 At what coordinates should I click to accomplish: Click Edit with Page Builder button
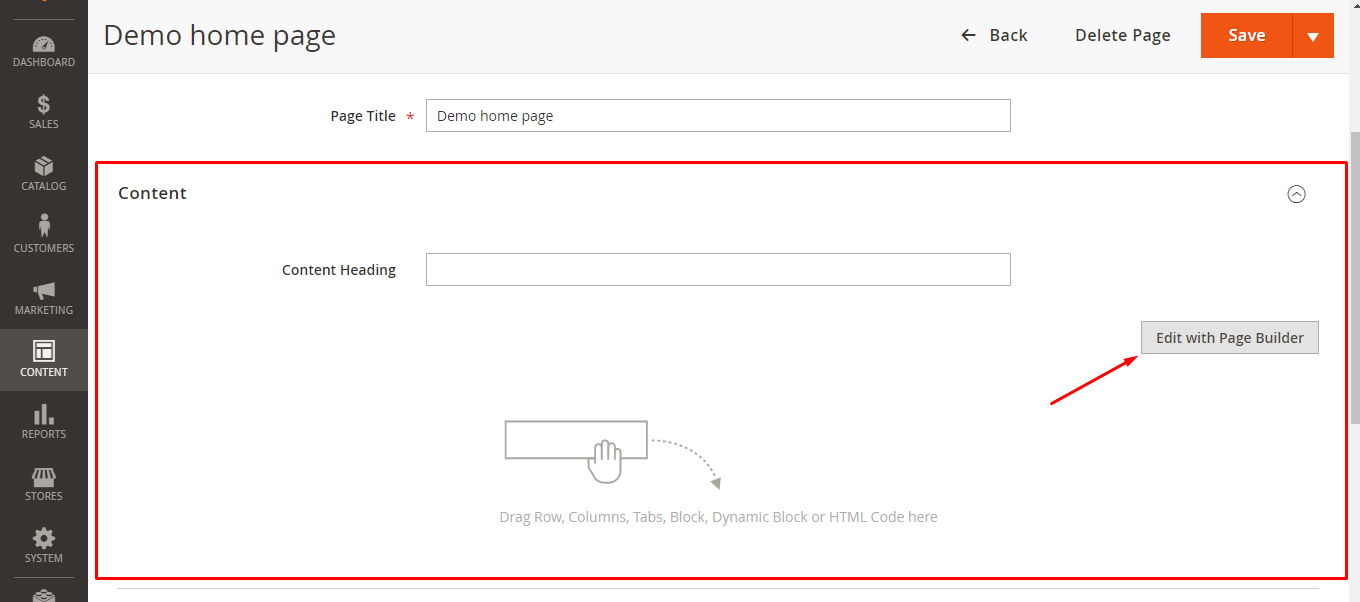(1230, 338)
